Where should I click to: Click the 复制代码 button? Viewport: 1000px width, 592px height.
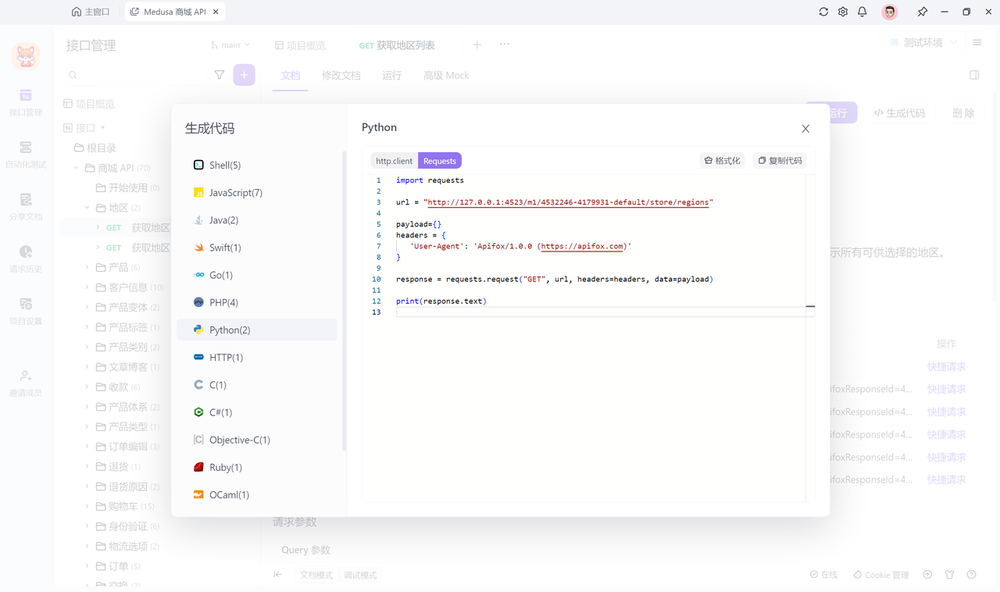781,160
